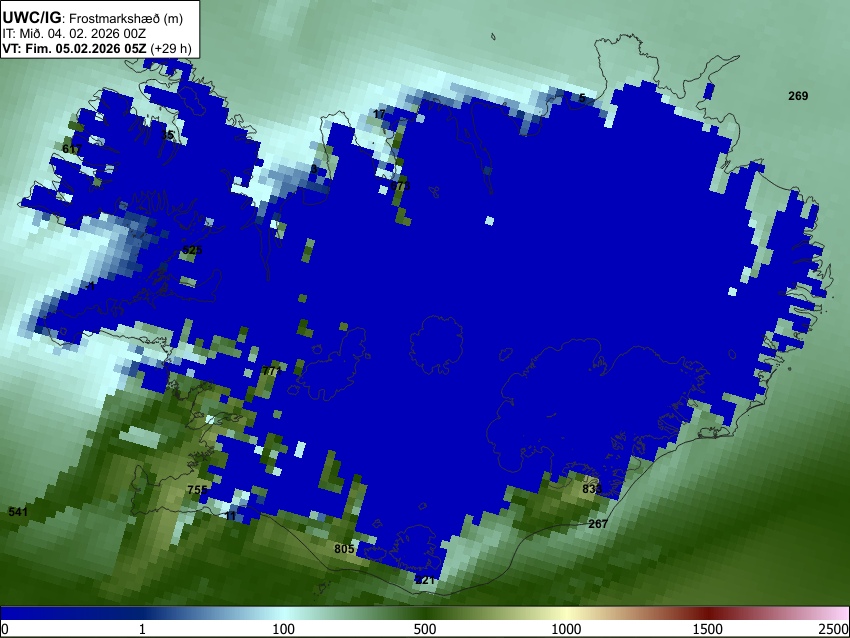Click the map value 321 at the southern tip
Image resolution: width=850 pixels, height=638 pixels.
[x=425, y=580]
